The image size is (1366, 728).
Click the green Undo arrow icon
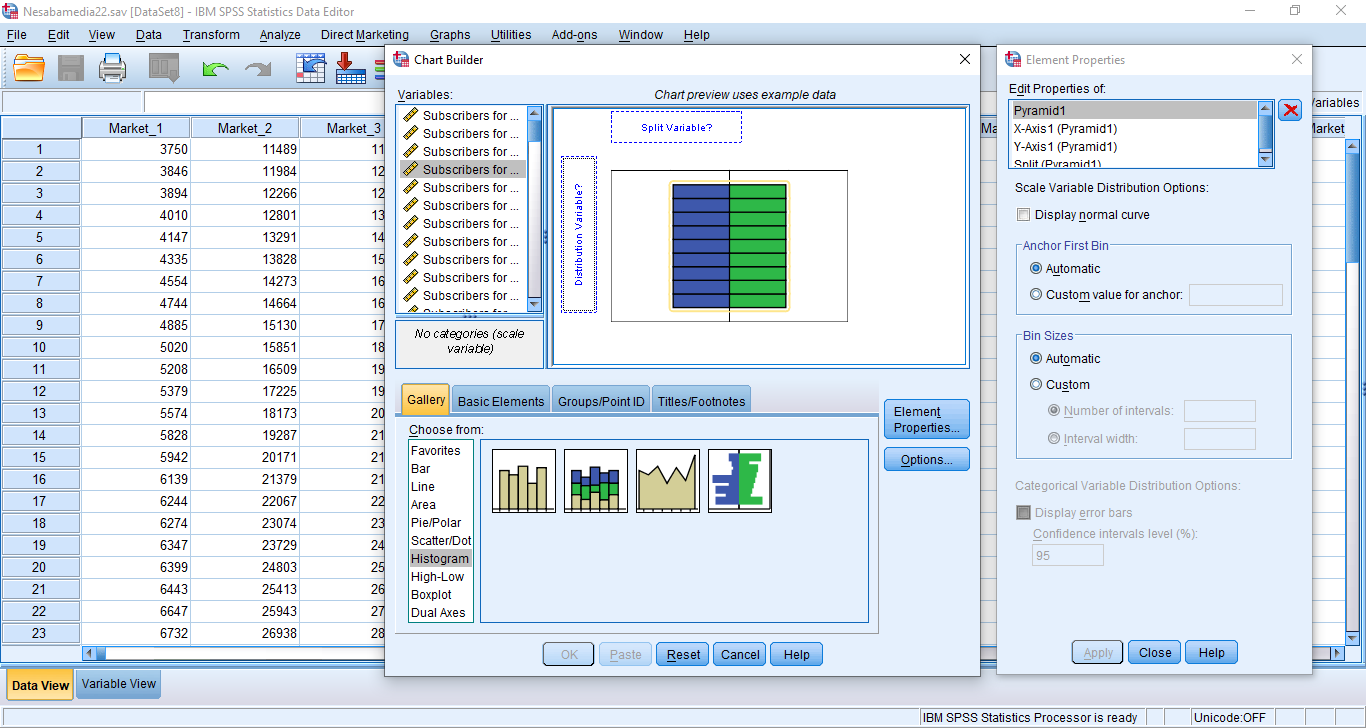pos(215,69)
